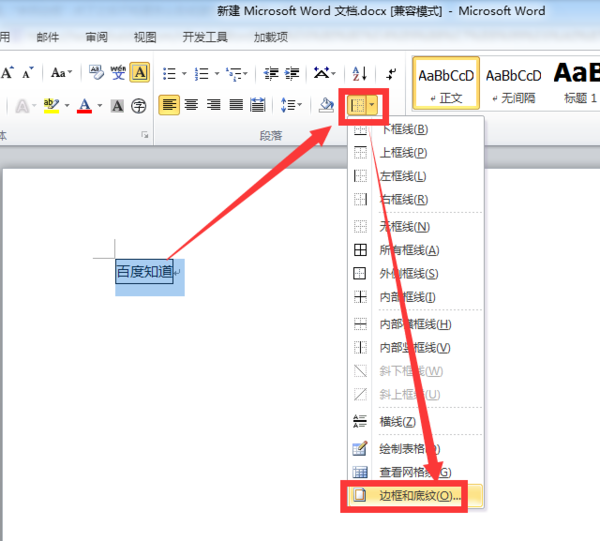600x541 pixels.
Task: Apply the yellow text highlight color
Action: coord(51,106)
